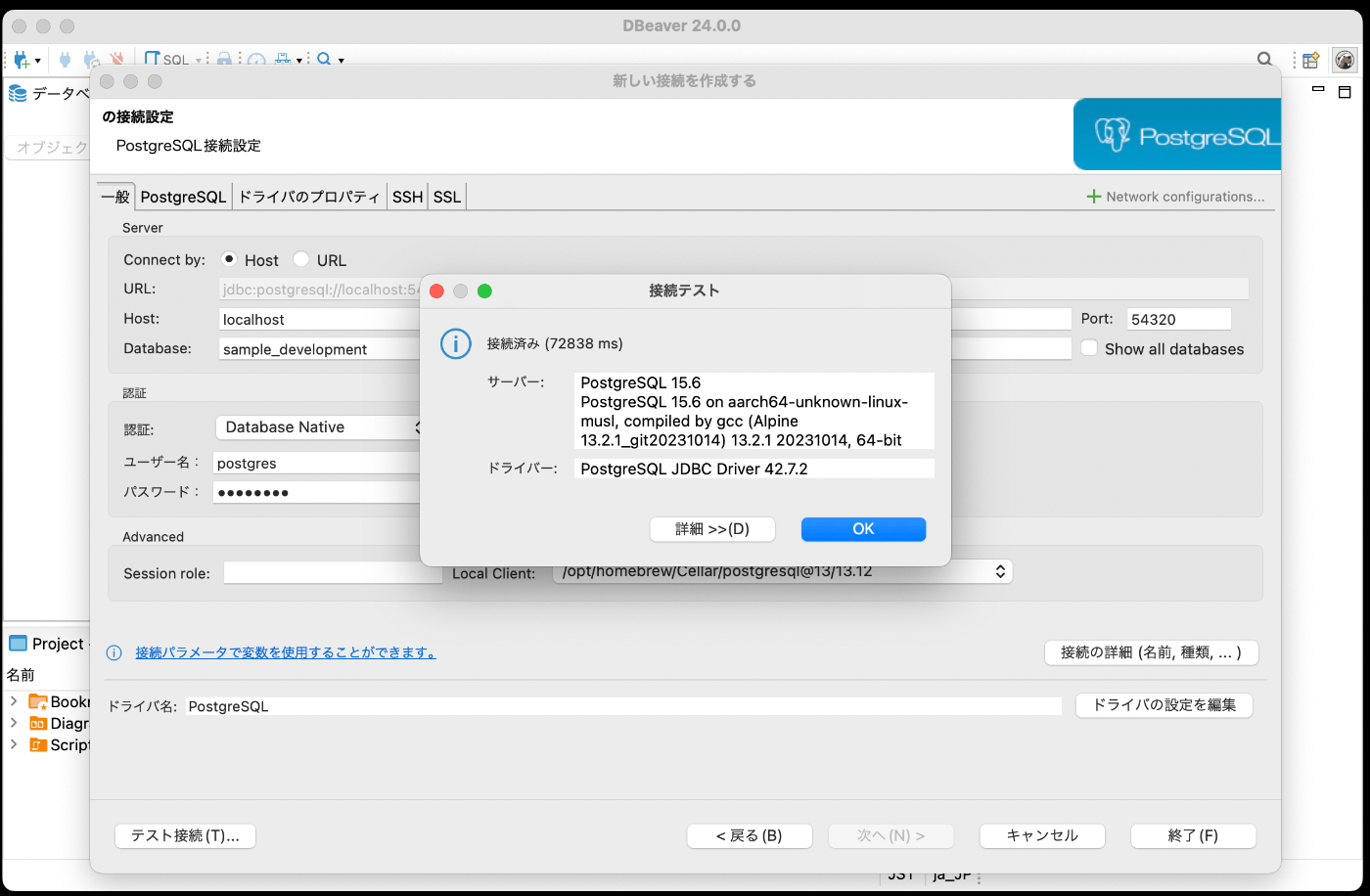
Task: Click the PostgreSQL JDBC Driver 42.7.2 text
Action: (x=694, y=469)
